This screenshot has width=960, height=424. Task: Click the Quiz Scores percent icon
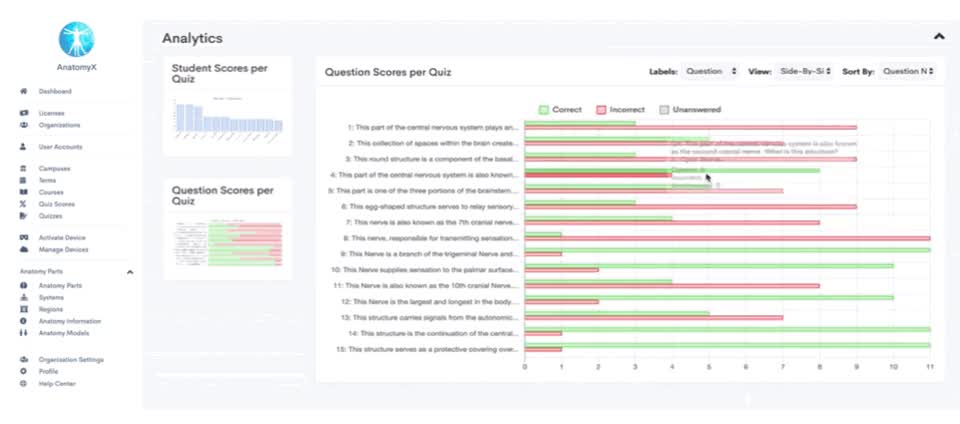[23, 204]
